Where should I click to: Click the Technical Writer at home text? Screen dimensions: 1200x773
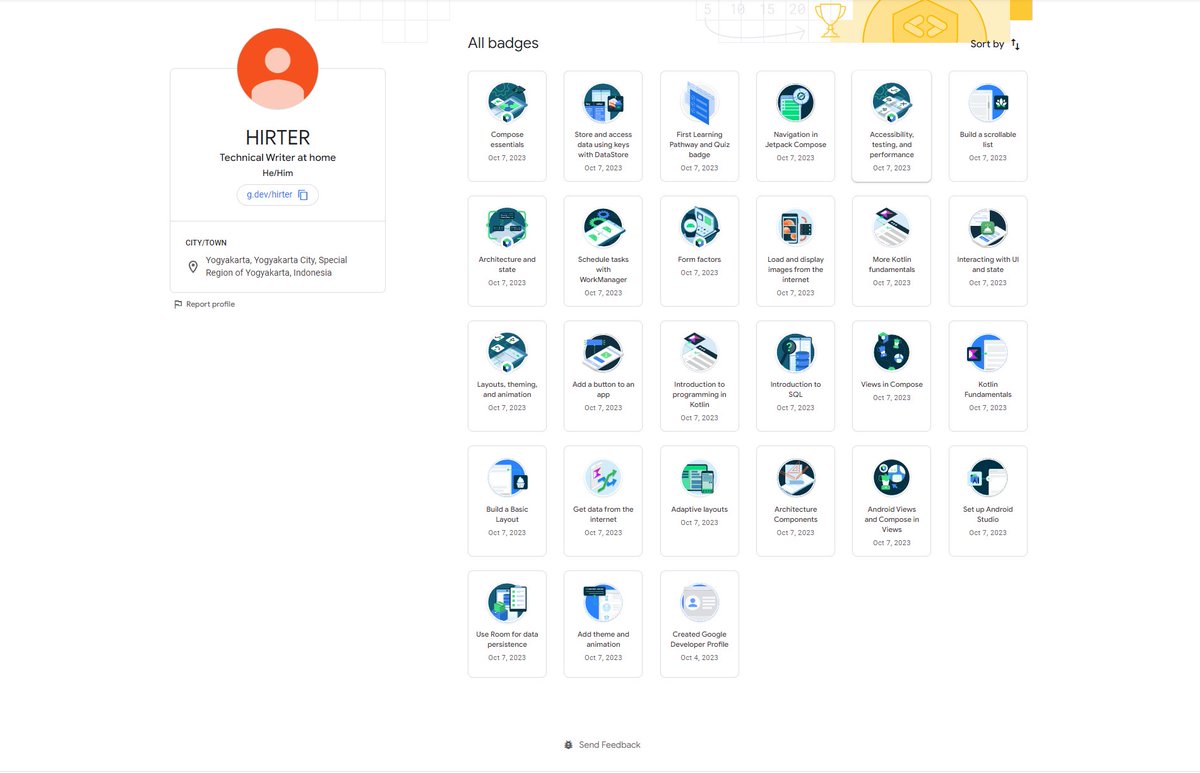(277, 158)
